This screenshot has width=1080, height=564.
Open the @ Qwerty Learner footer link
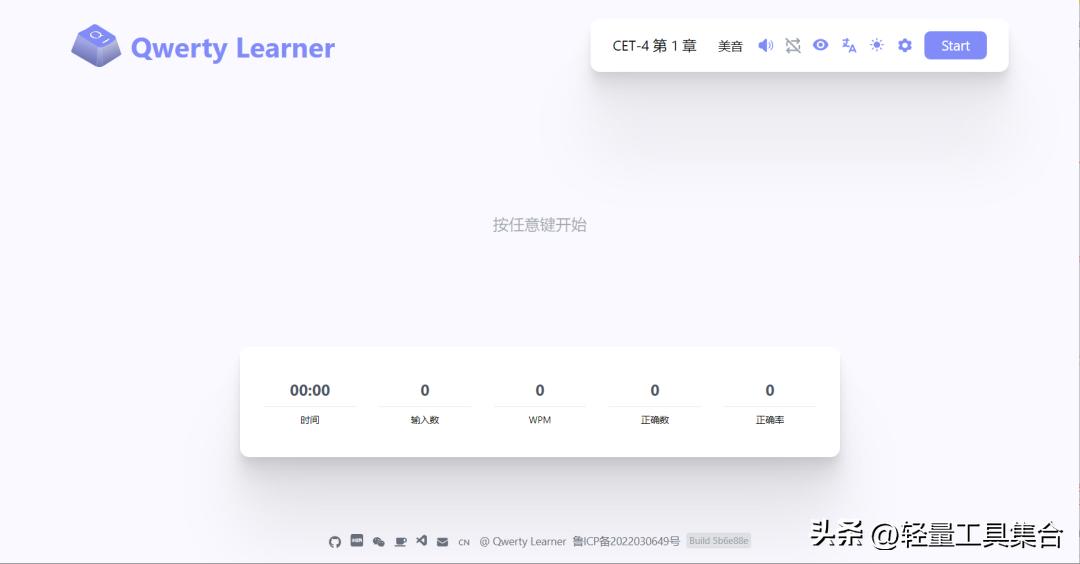[523, 542]
